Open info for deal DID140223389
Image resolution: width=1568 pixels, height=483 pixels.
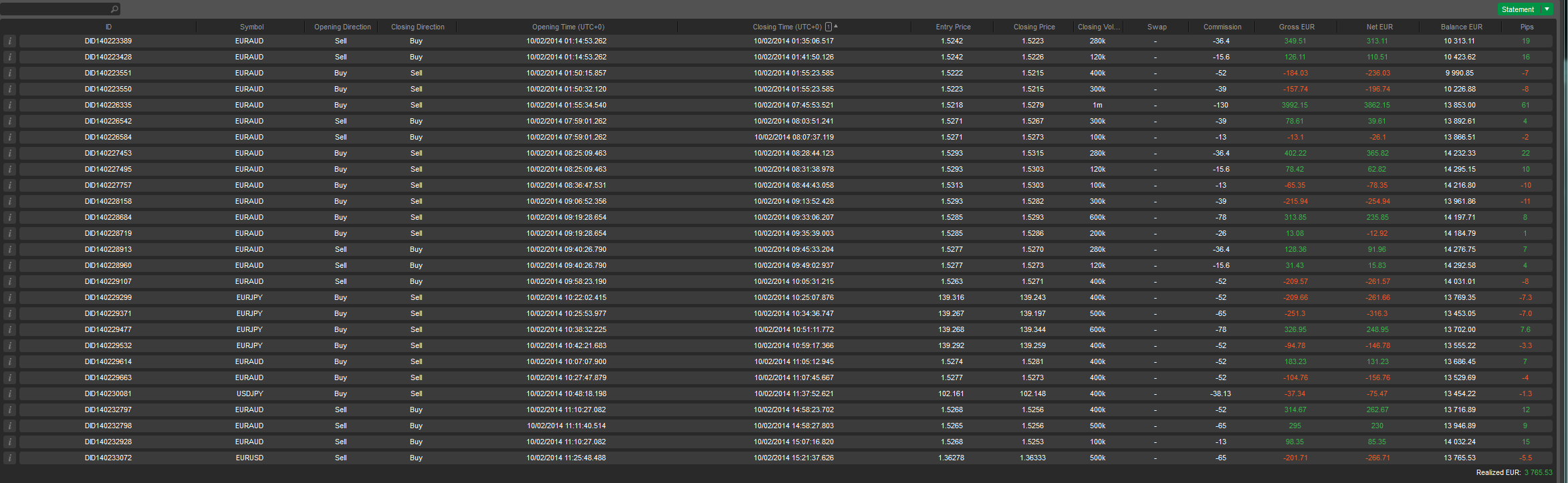[x=10, y=41]
